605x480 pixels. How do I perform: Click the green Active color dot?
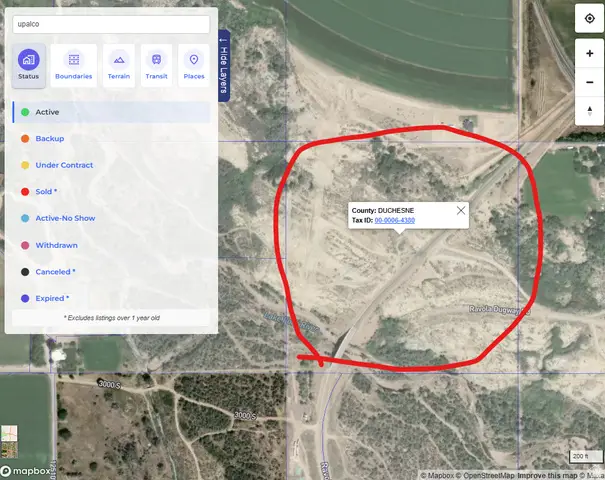coord(24,112)
